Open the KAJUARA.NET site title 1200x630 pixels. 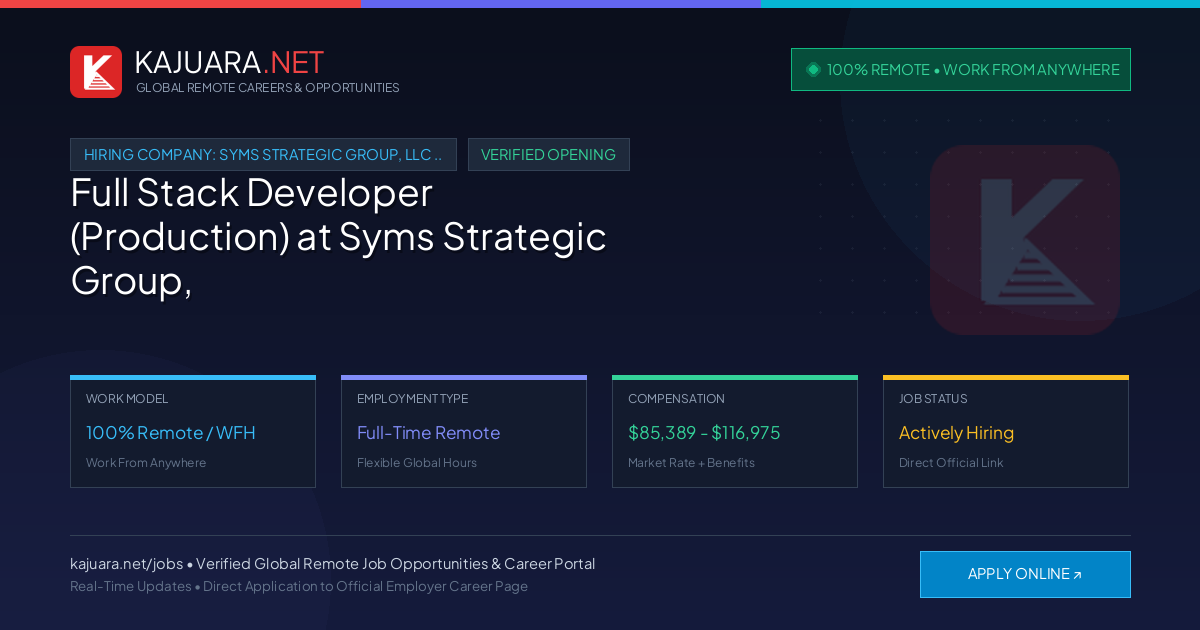[229, 62]
